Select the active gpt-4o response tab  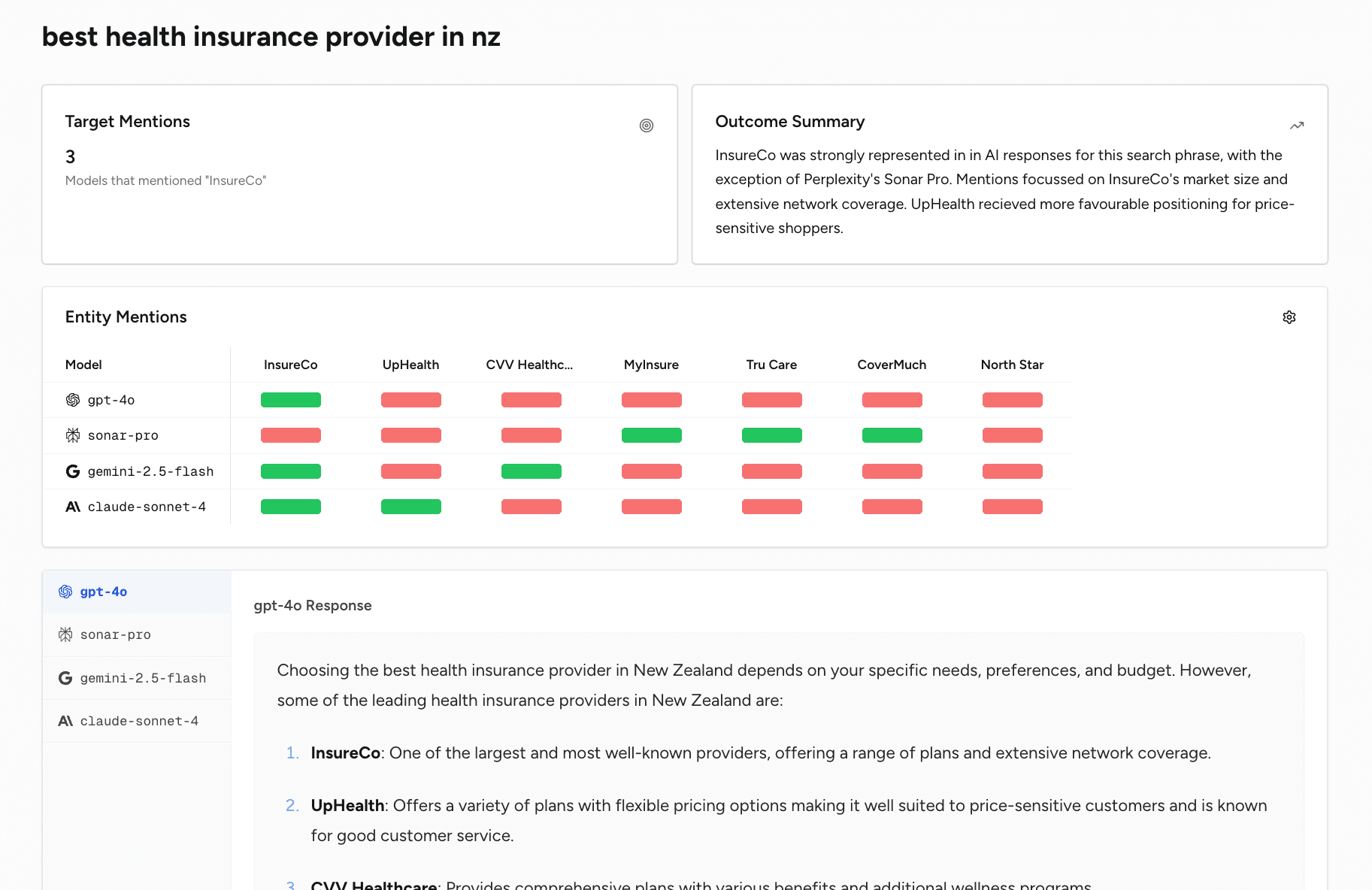pyautogui.click(x=137, y=592)
